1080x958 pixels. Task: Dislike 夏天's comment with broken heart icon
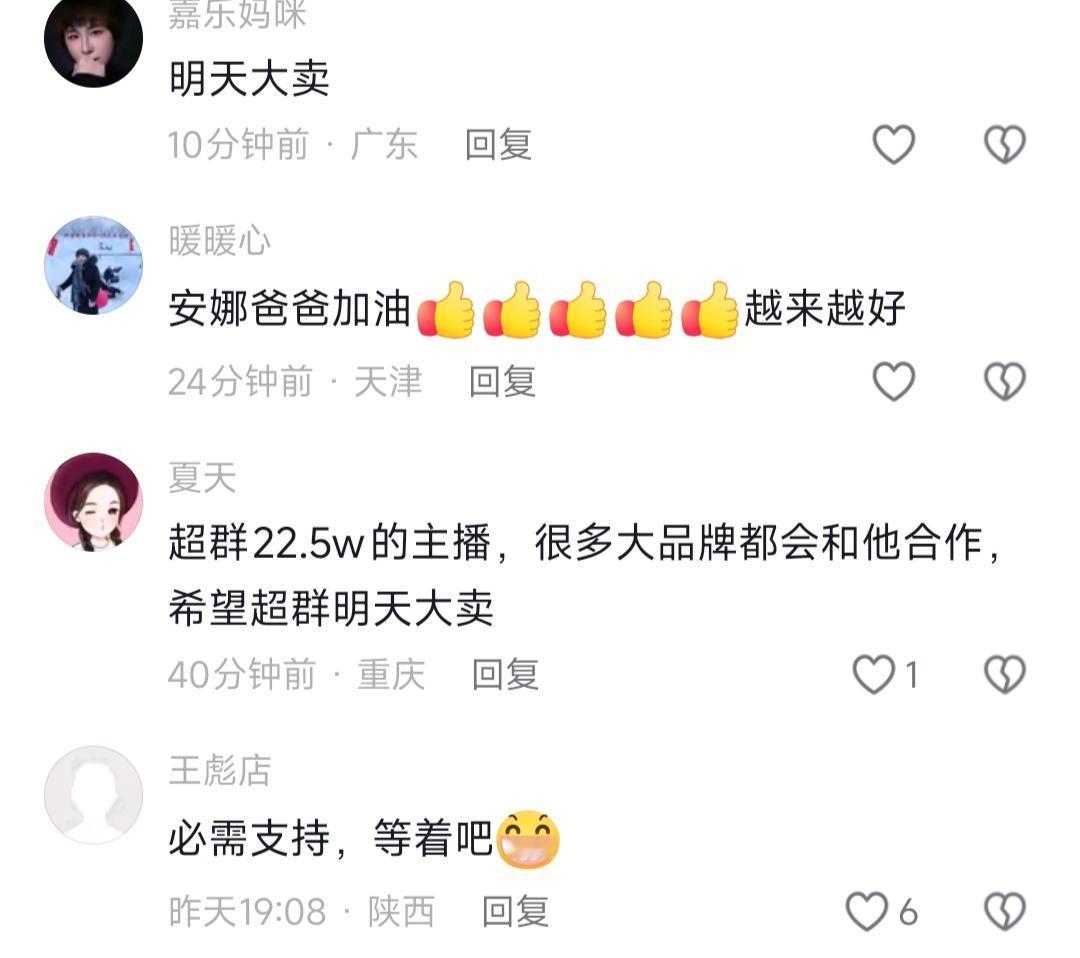click(x=1005, y=674)
